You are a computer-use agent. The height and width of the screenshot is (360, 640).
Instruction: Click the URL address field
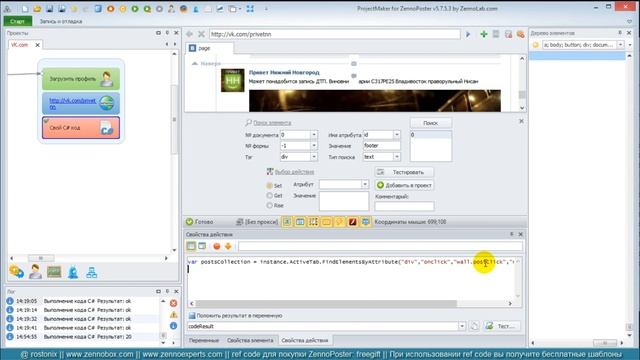click(335, 34)
